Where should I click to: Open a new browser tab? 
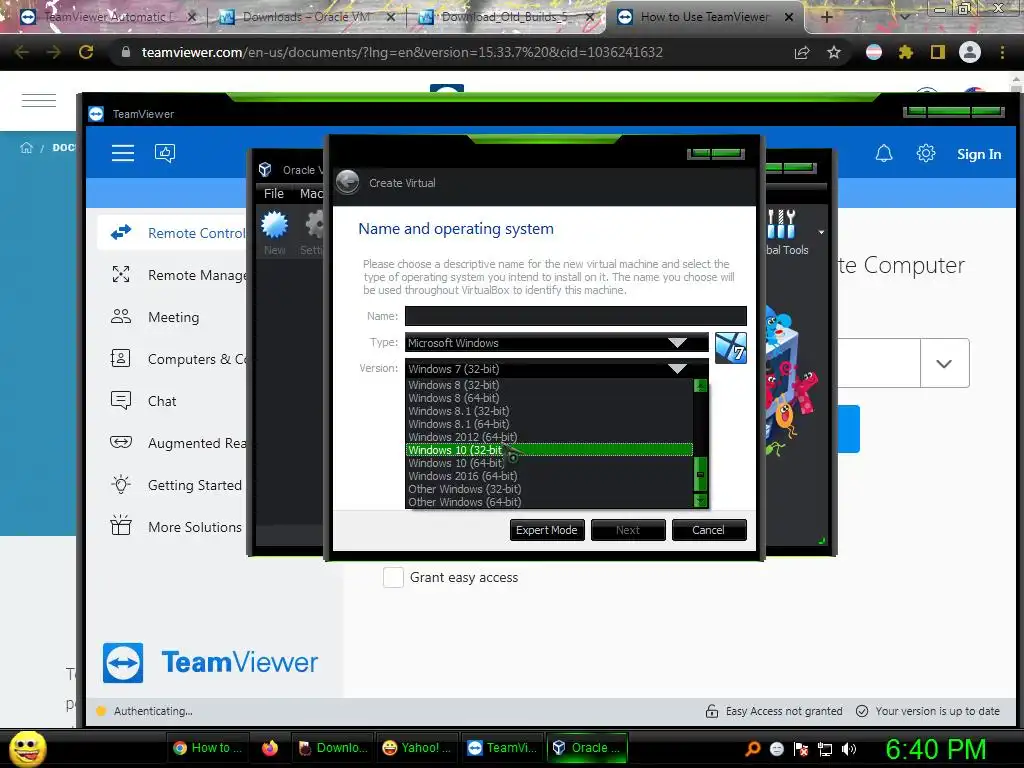pos(827,18)
